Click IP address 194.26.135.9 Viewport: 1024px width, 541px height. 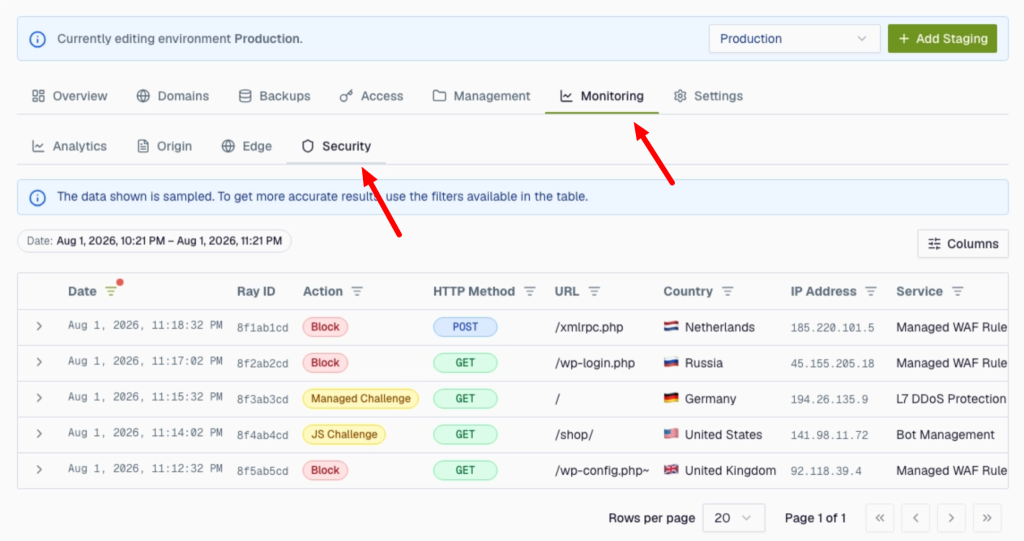pos(829,399)
